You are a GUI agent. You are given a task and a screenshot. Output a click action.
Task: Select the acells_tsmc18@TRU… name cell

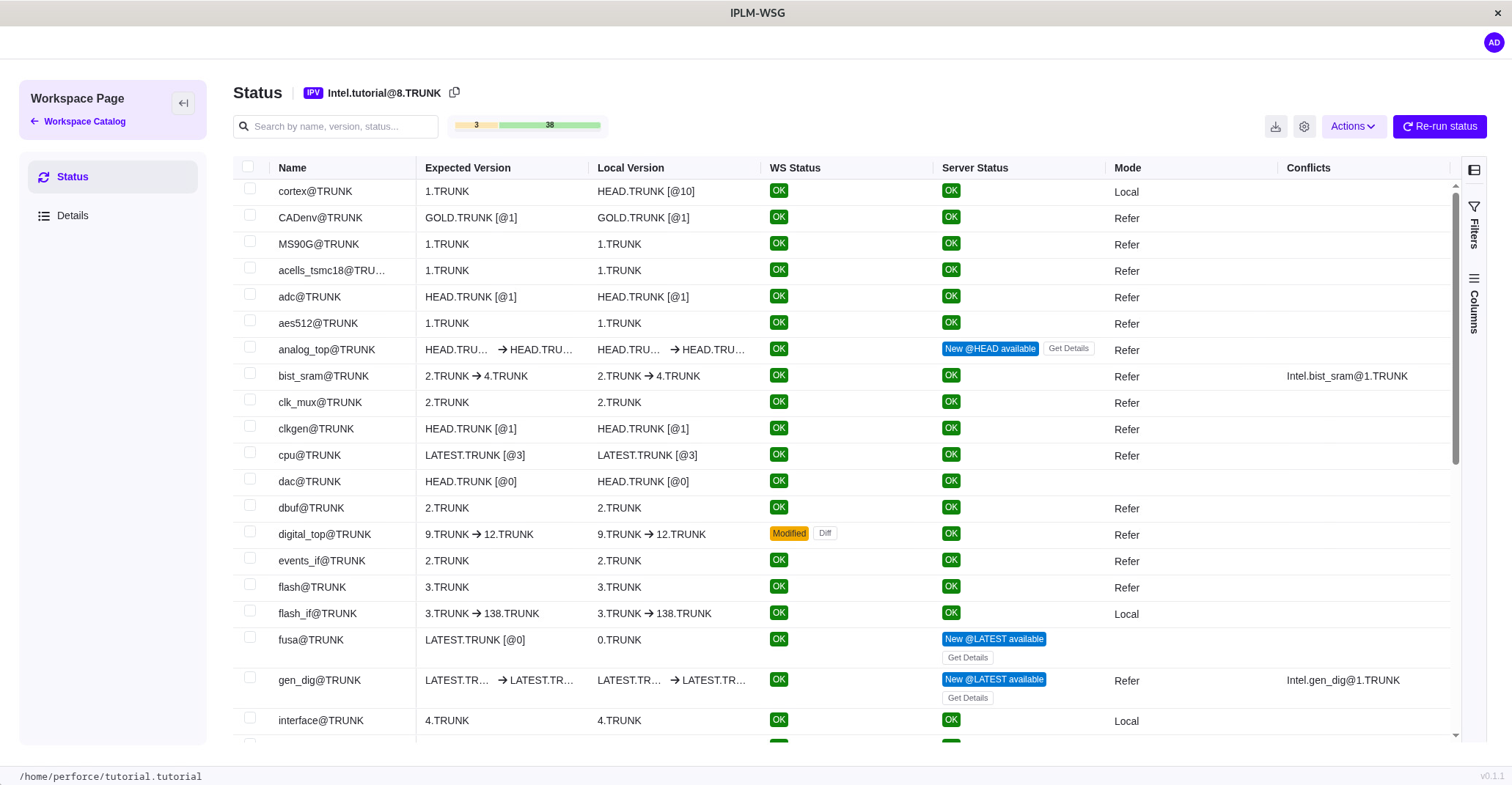point(332,270)
